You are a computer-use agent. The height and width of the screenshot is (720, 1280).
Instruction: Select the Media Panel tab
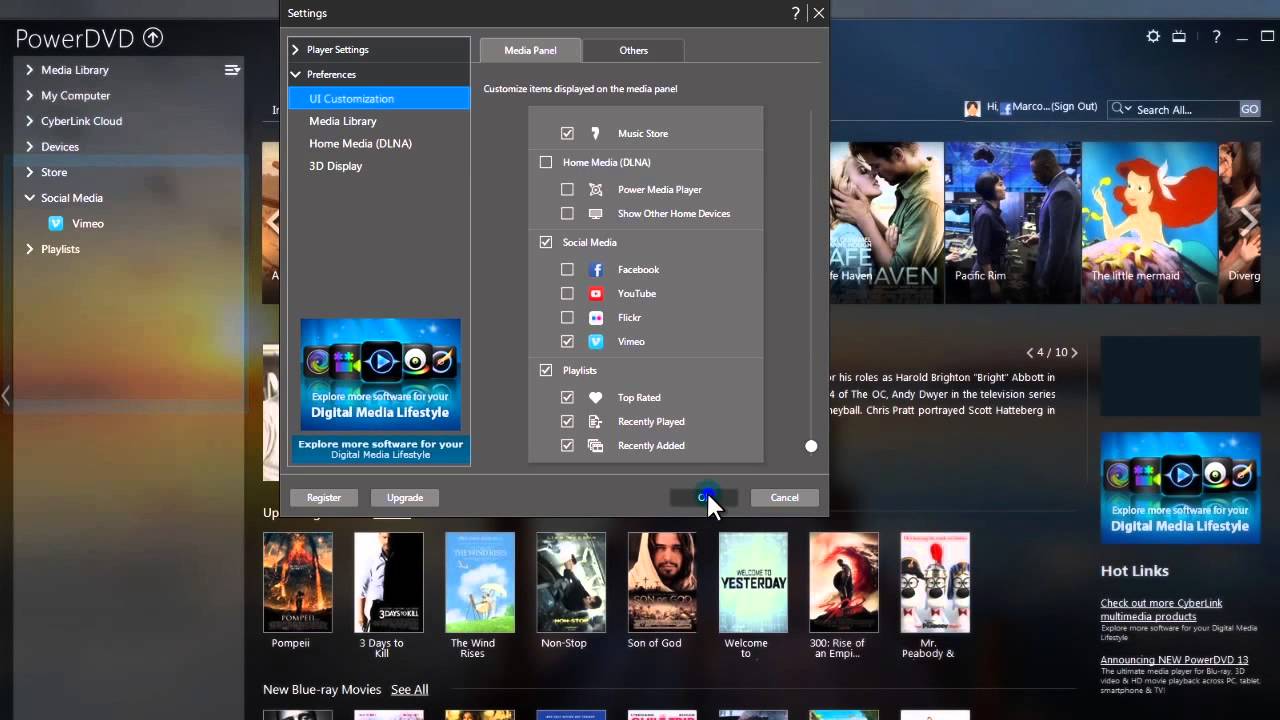[530, 50]
